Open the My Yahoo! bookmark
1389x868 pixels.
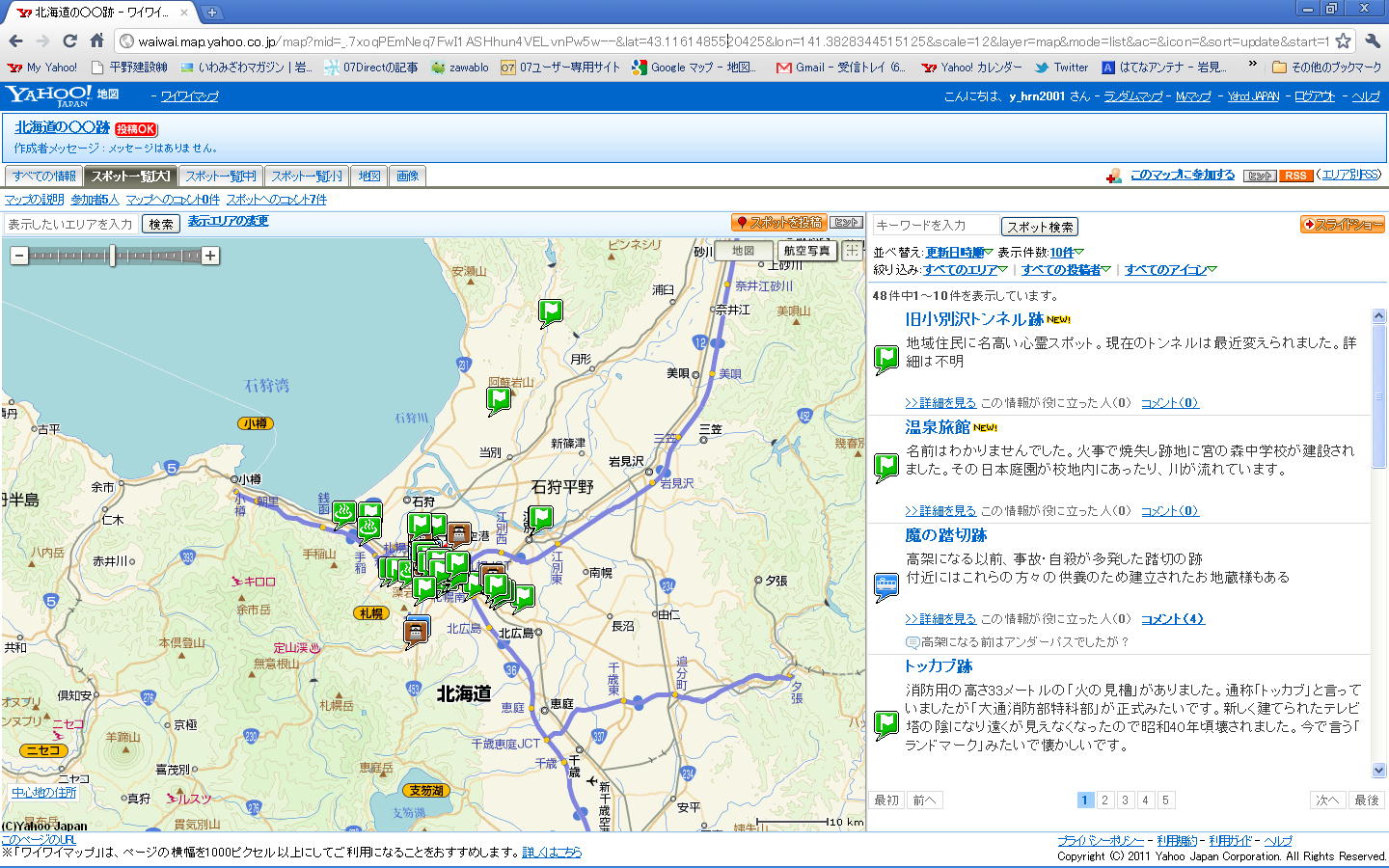[42, 68]
